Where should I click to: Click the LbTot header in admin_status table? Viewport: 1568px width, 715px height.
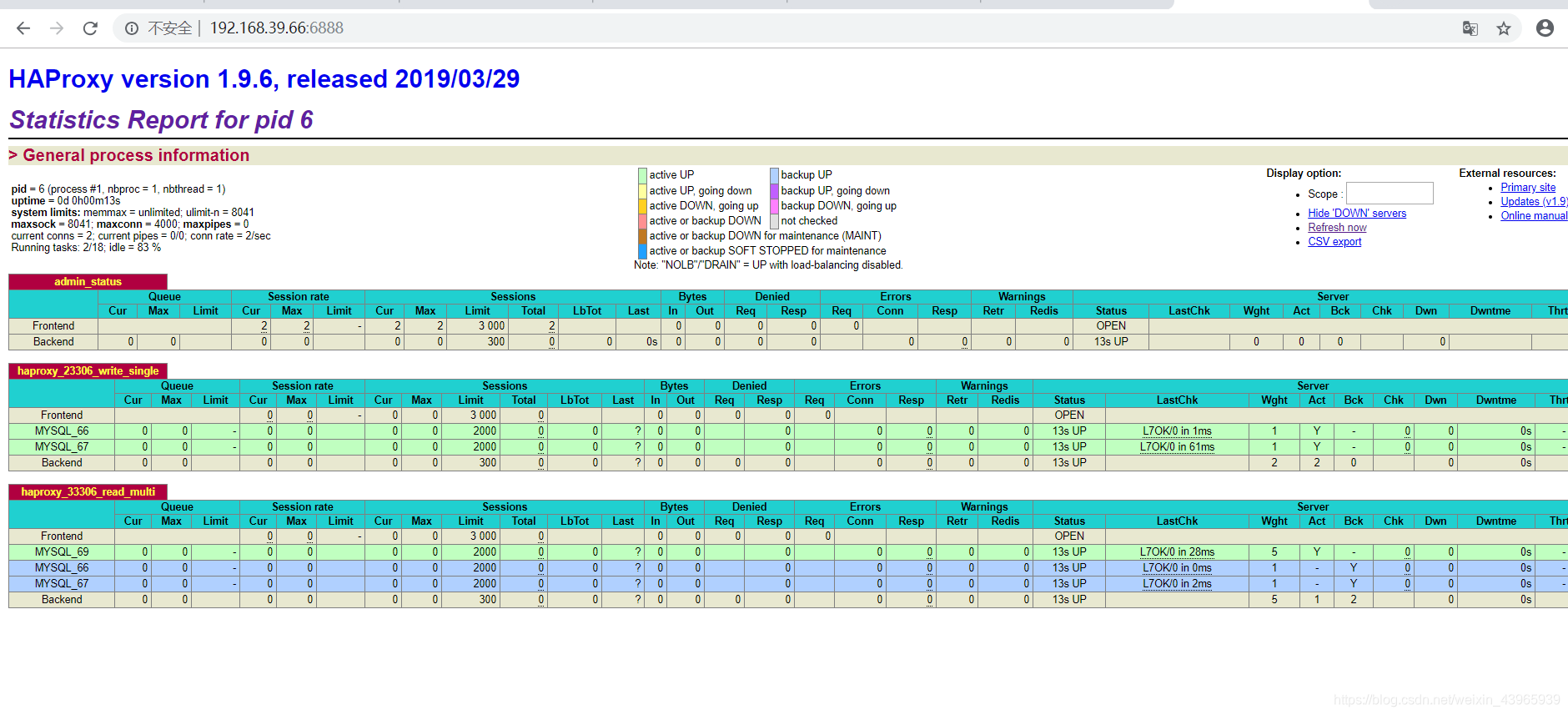(x=587, y=311)
